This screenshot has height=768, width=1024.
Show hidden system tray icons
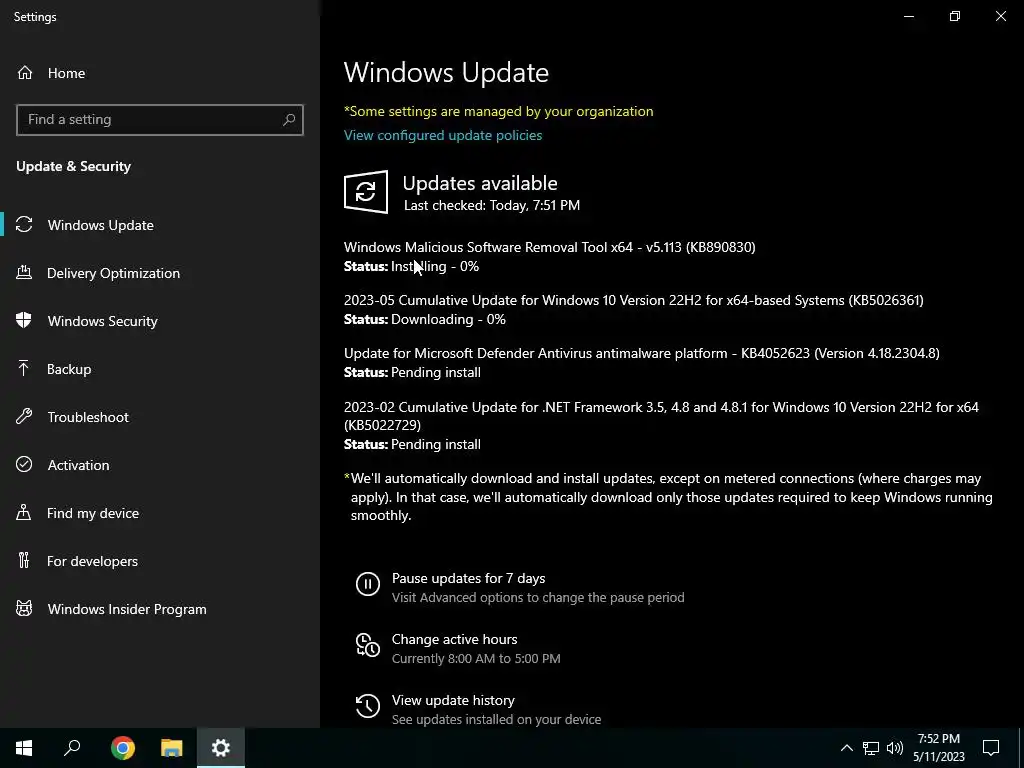tap(846, 748)
